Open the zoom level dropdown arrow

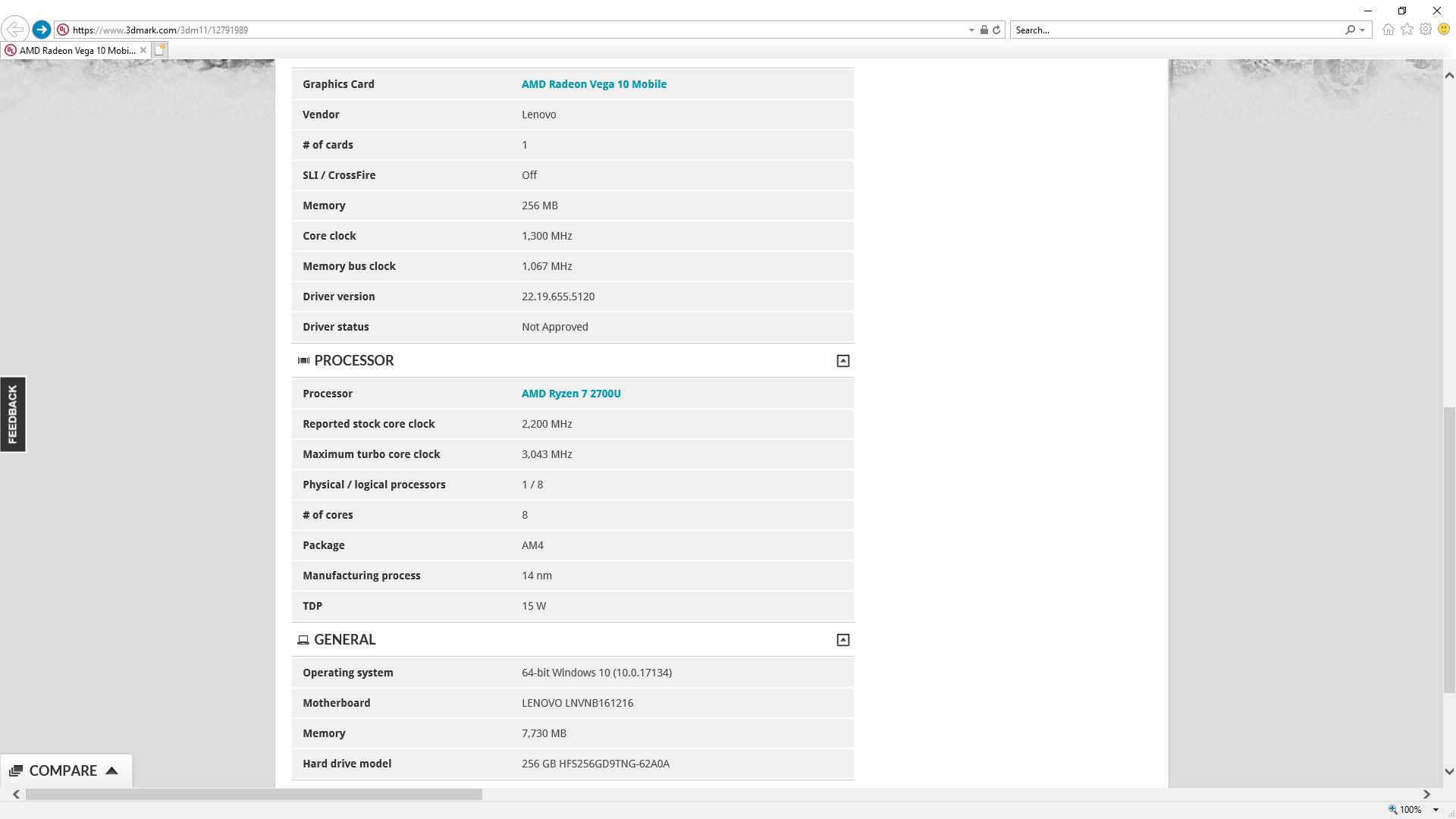(x=1436, y=810)
